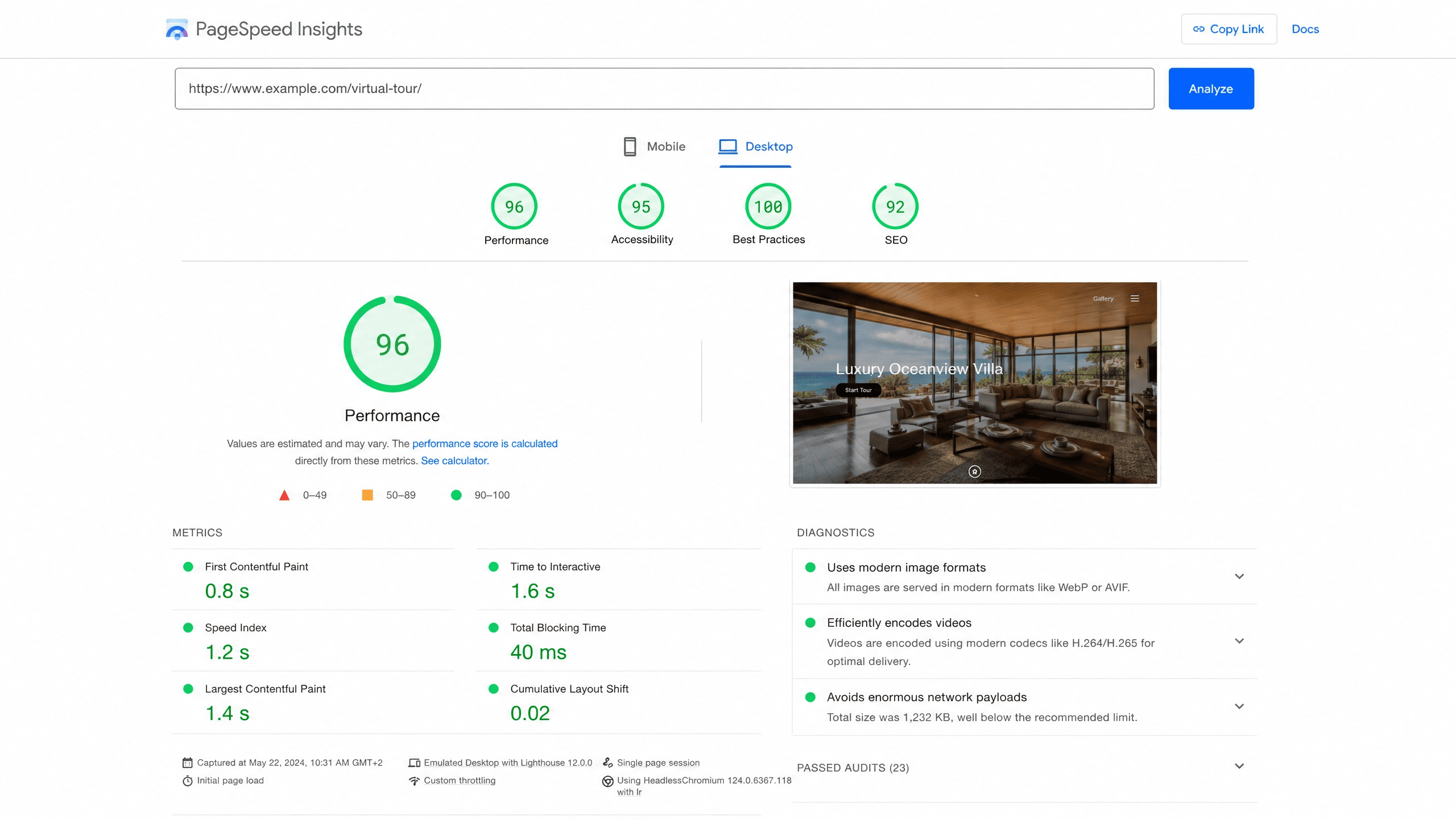Switch to the Mobile tab
Viewport: 1456px width, 819px height.
pos(654,147)
